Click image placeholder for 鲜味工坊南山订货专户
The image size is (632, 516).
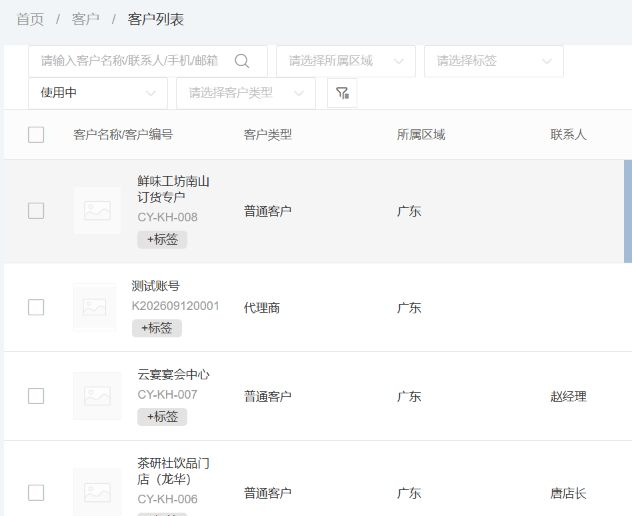[x=97, y=210]
